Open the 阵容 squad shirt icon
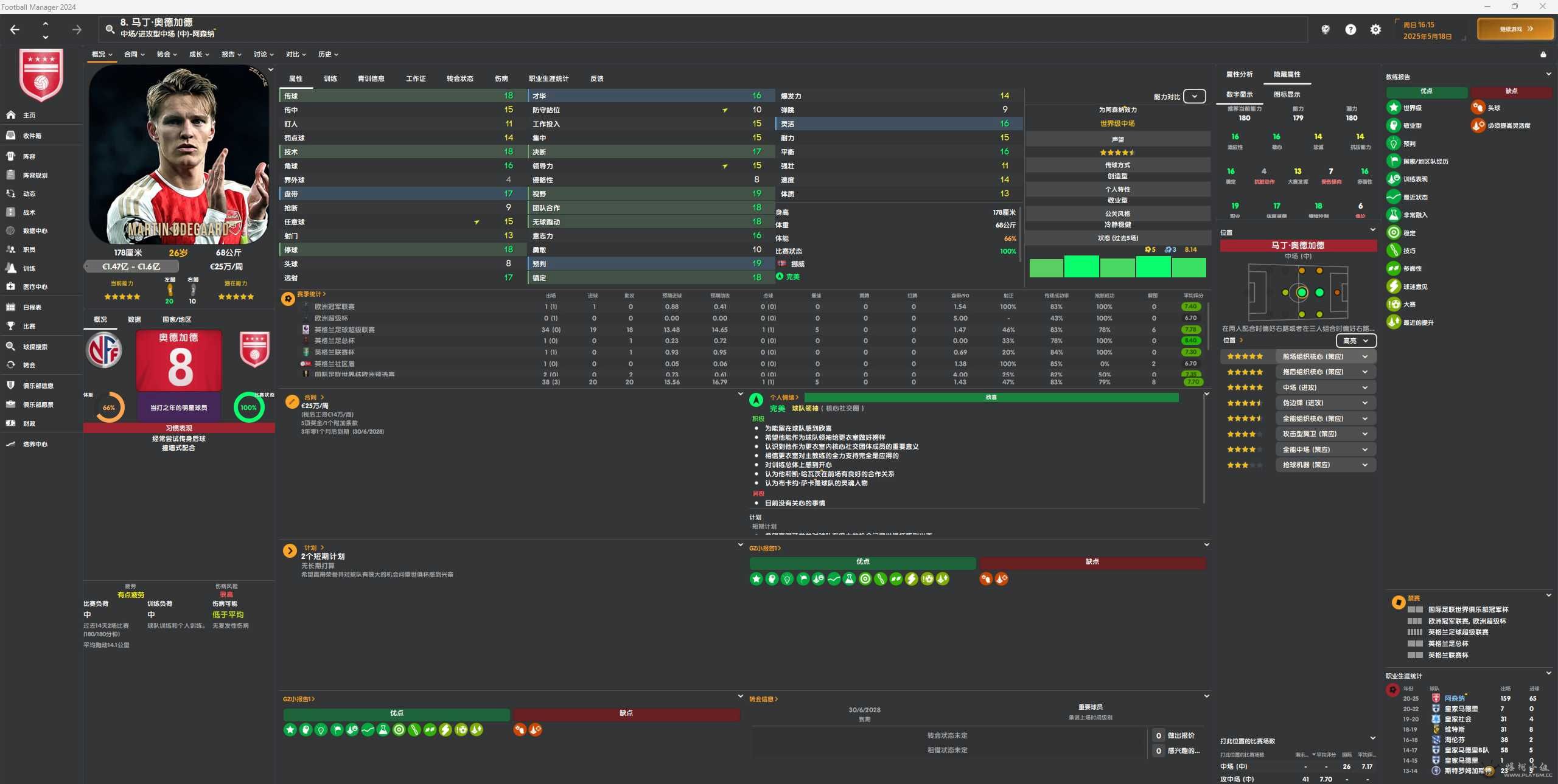 10,156
